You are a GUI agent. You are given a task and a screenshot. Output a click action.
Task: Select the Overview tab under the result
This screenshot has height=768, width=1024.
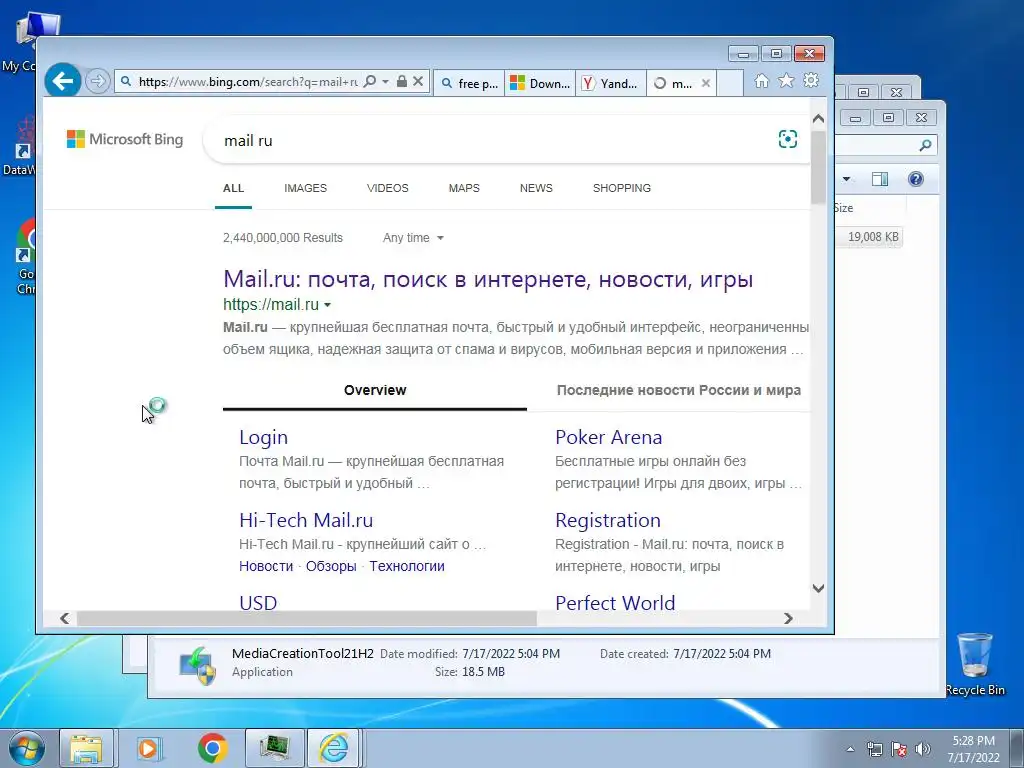pos(375,390)
